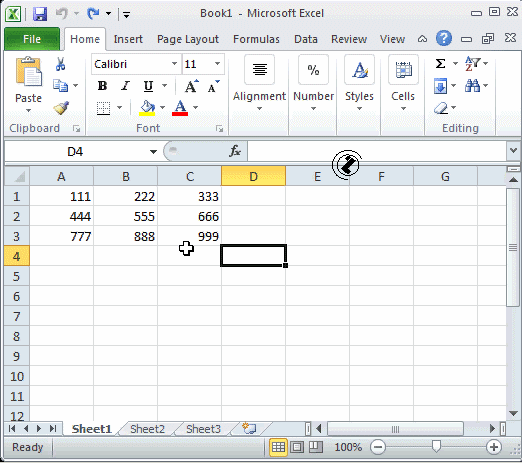
Task: Click the Format Painter brush icon
Action: [61, 108]
